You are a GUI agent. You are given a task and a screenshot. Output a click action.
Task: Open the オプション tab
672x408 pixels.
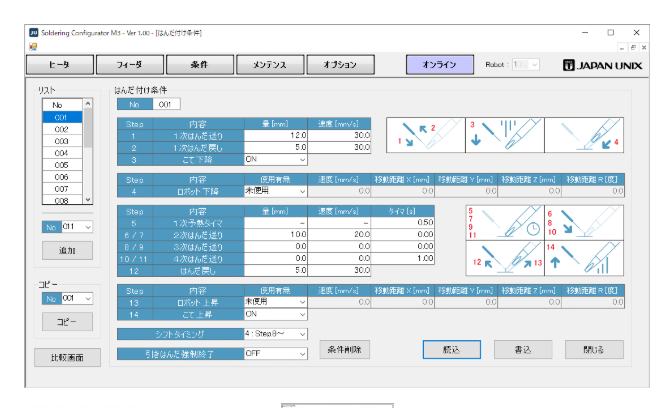click(341, 65)
